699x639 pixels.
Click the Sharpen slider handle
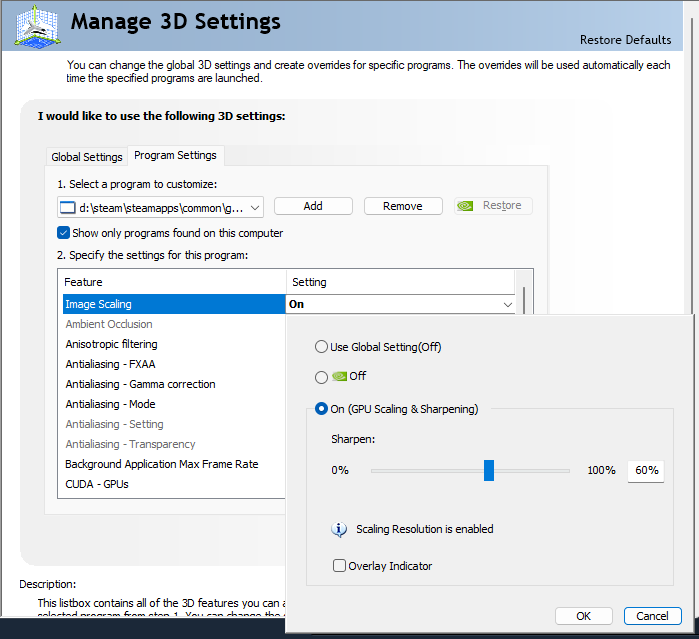click(489, 470)
